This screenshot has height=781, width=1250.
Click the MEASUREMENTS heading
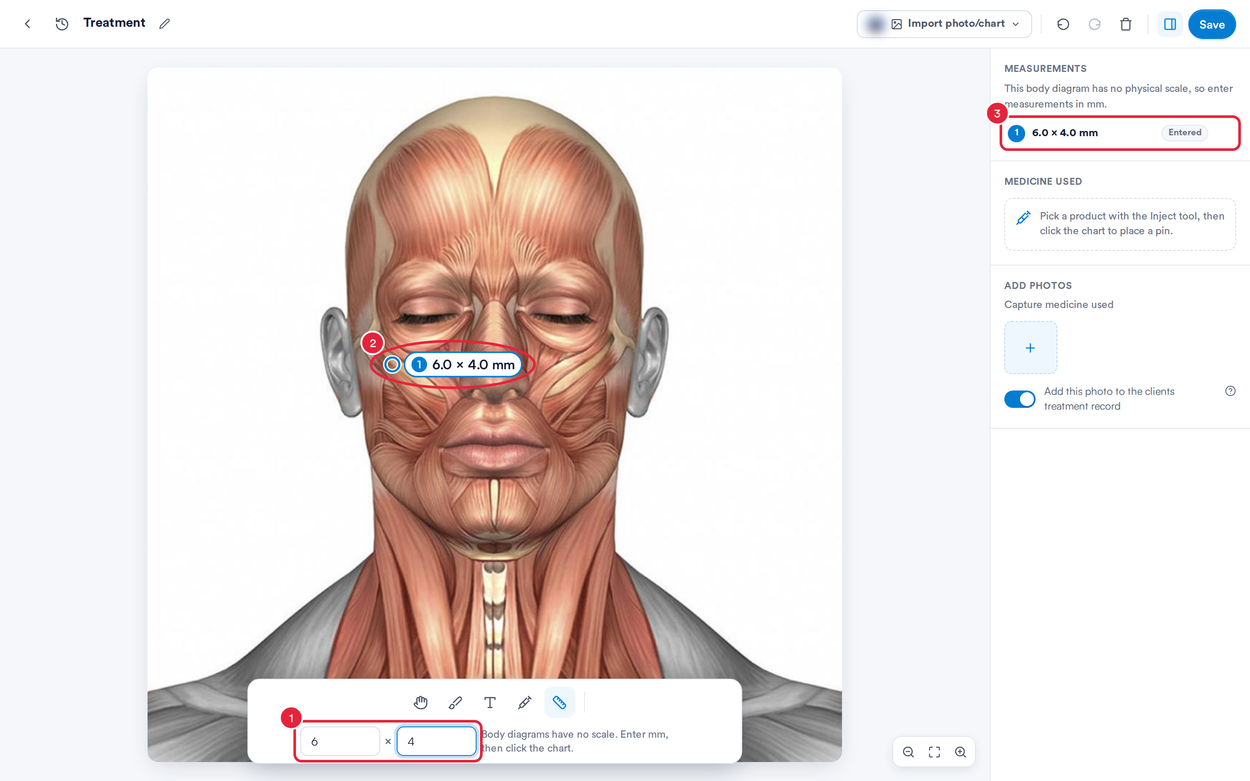pyautogui.click(x=1045, y=69)
